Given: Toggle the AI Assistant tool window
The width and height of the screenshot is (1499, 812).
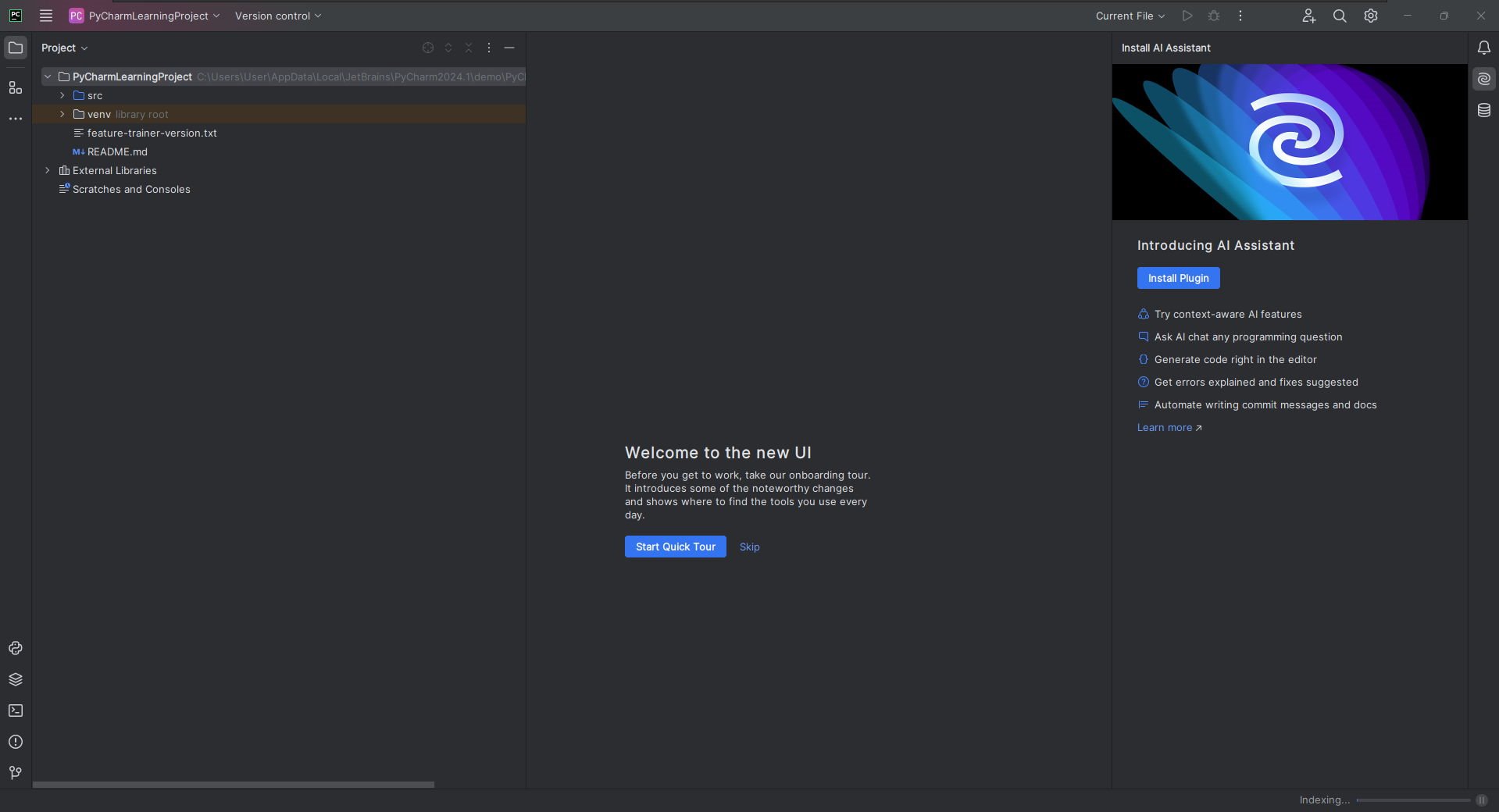Looking at the screenshot, I should click(1483, 79).
